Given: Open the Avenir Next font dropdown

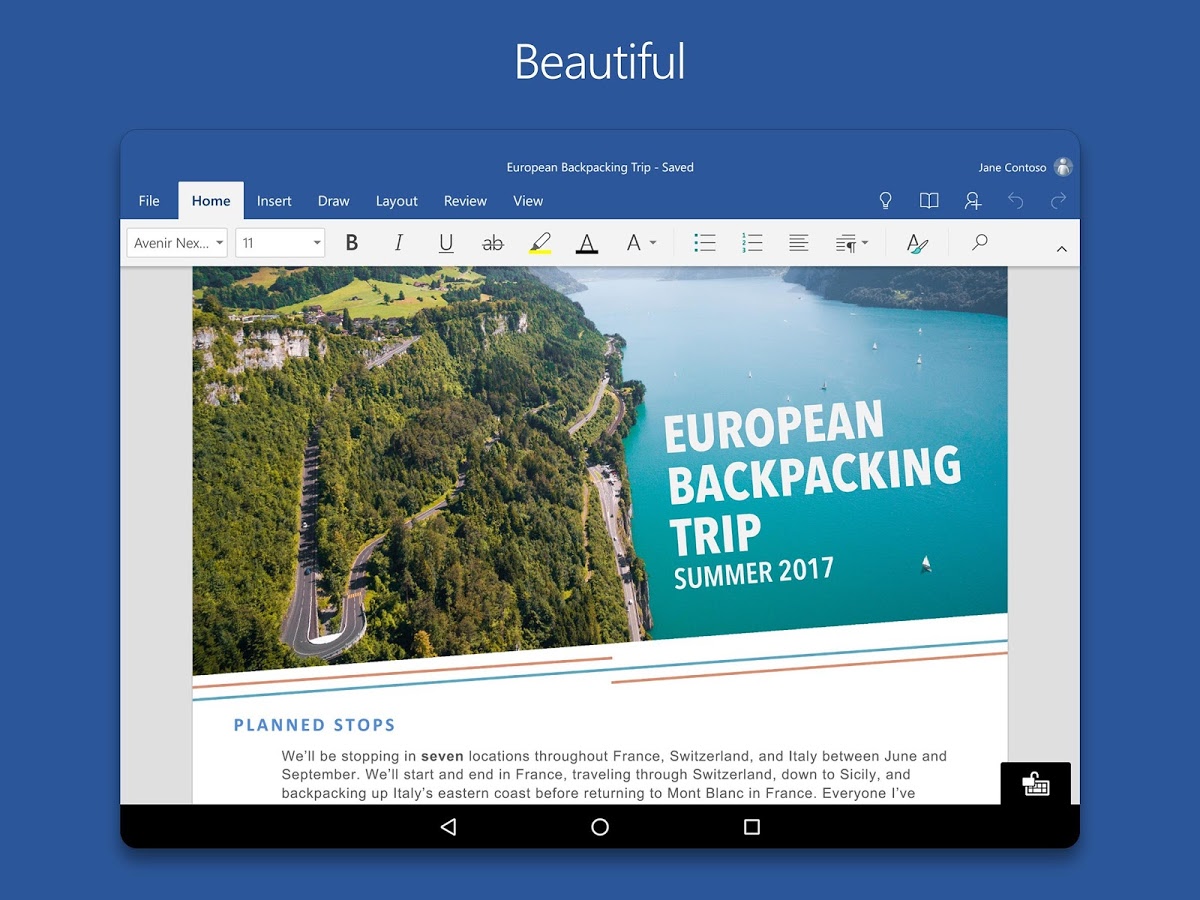Looking at the screenshot, I should coord(176,242).
